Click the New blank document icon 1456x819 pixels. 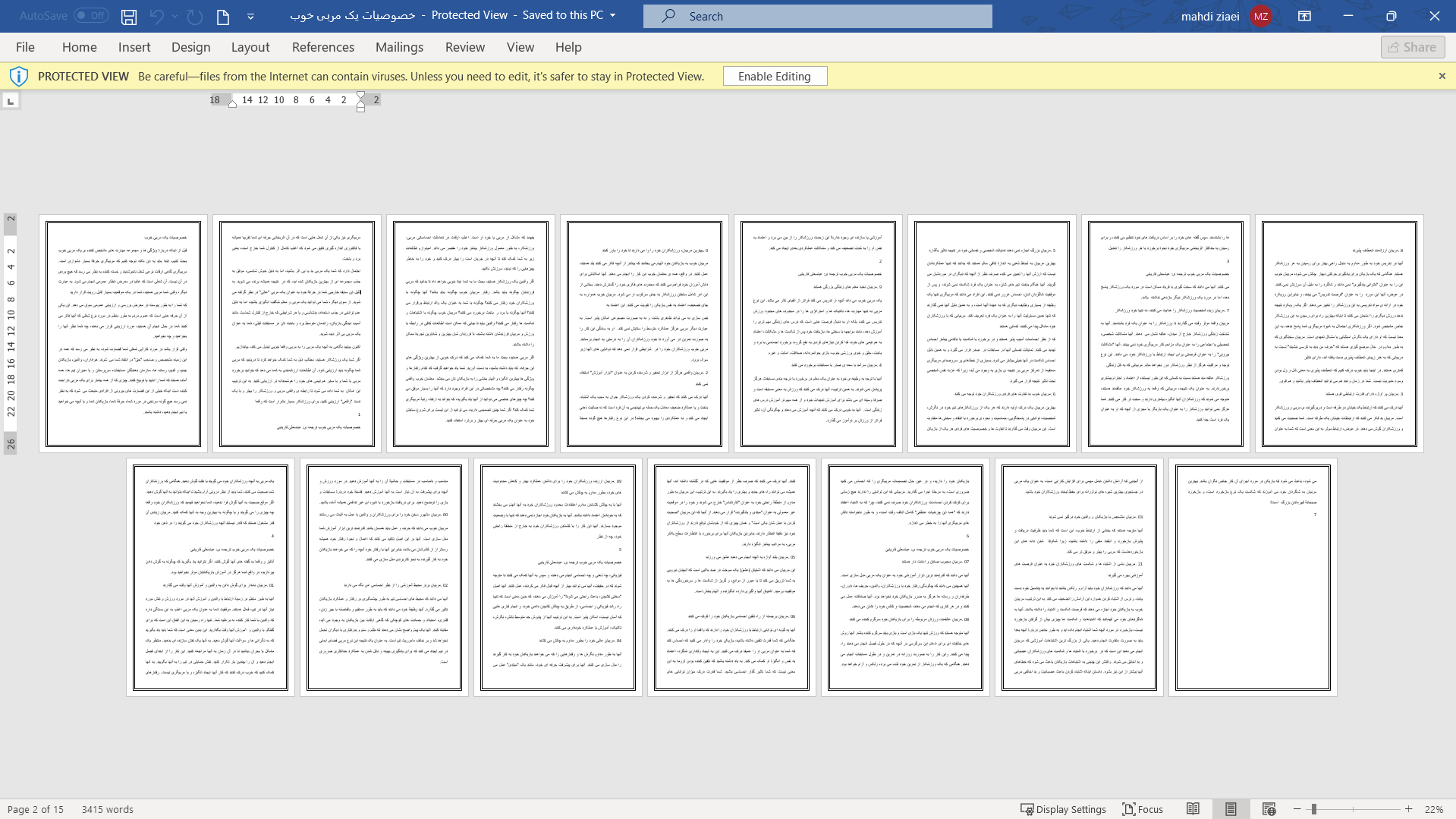223,16
